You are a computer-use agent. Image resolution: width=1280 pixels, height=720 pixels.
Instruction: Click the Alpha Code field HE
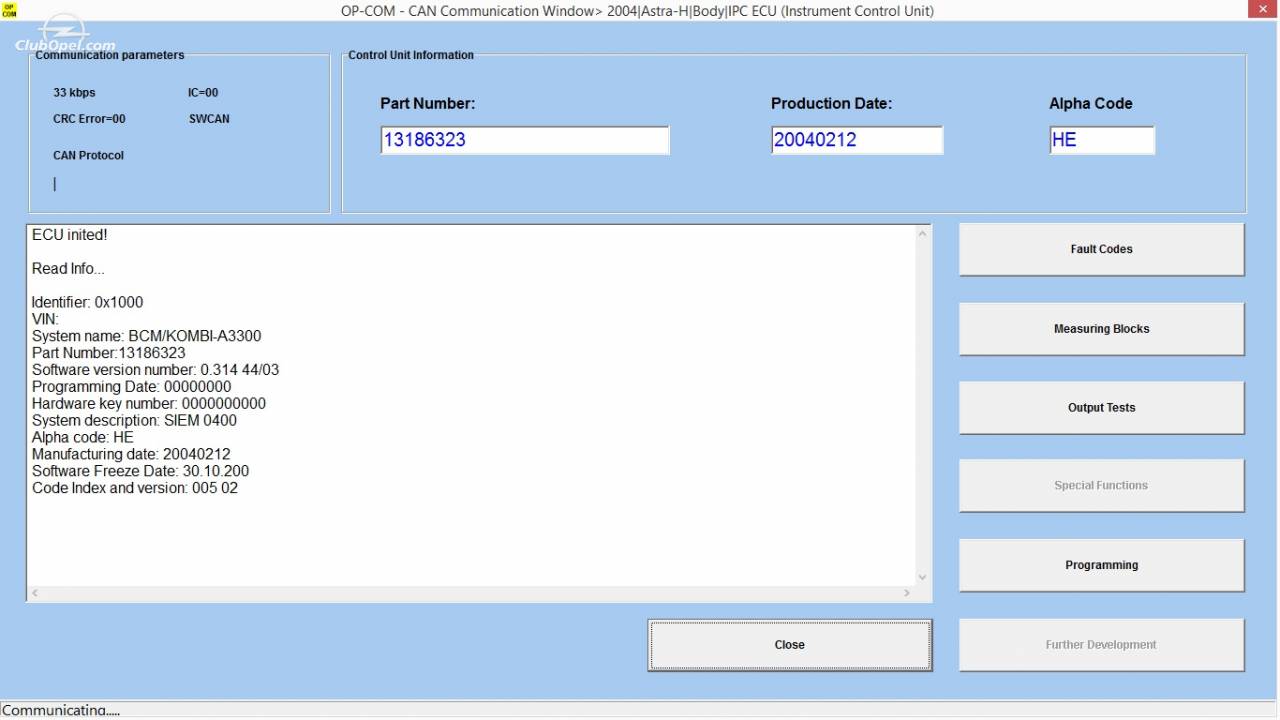tap(1102, 140)
